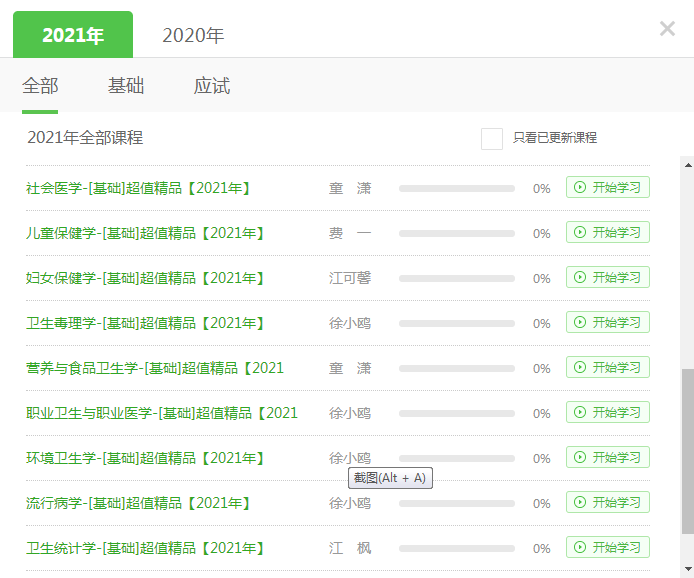Open the 基础 category tab
The image size is (694, 578).
point(126,86)
